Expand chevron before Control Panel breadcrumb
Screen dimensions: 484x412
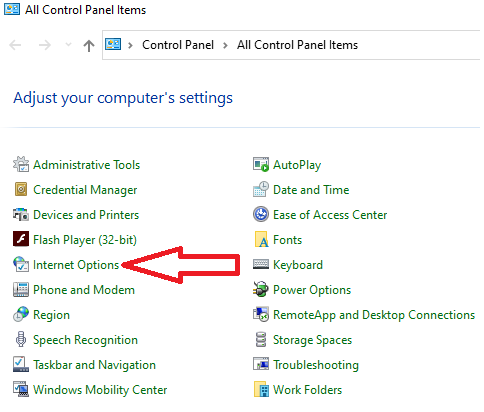131,45
